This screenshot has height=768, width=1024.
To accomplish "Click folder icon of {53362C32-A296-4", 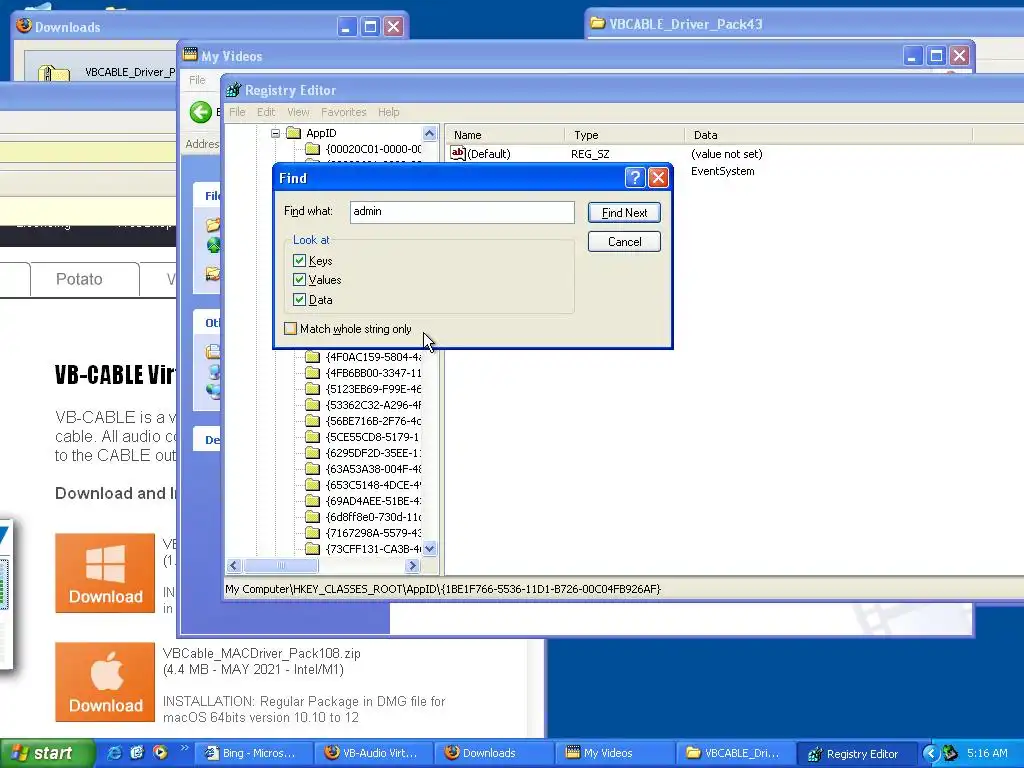I will pos(313,405).
